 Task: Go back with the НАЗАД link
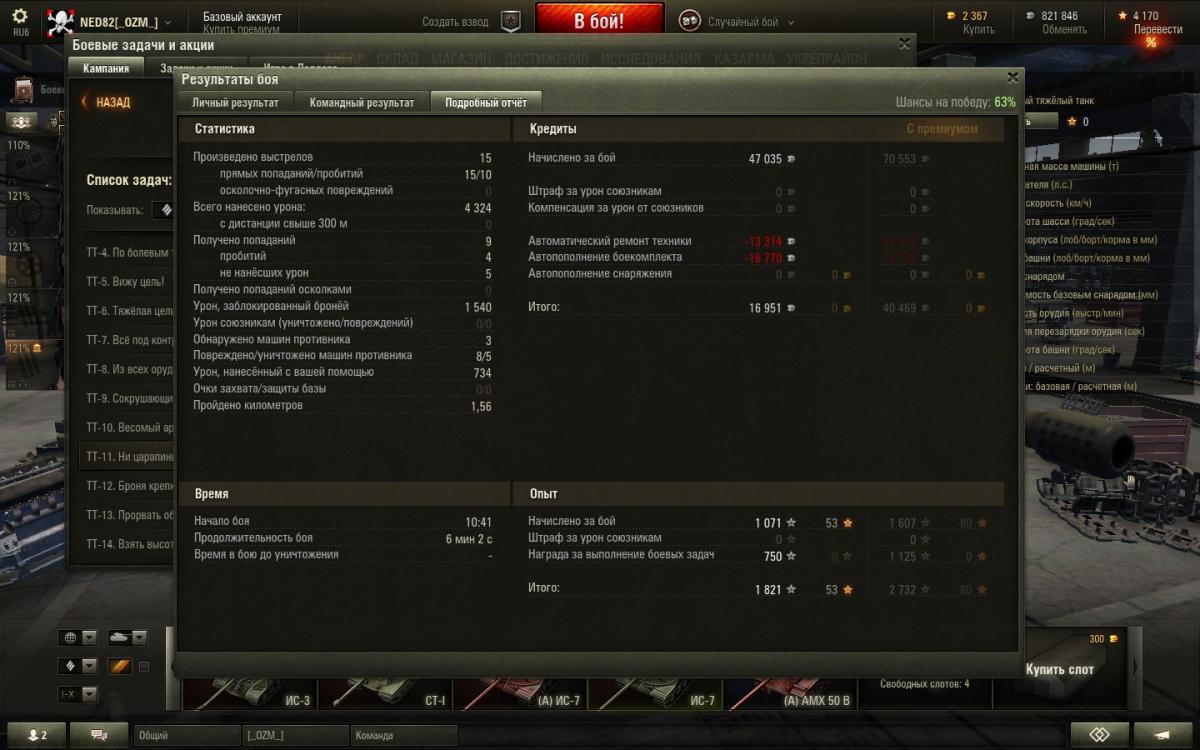pyautogui.click(x=106, y=102)
